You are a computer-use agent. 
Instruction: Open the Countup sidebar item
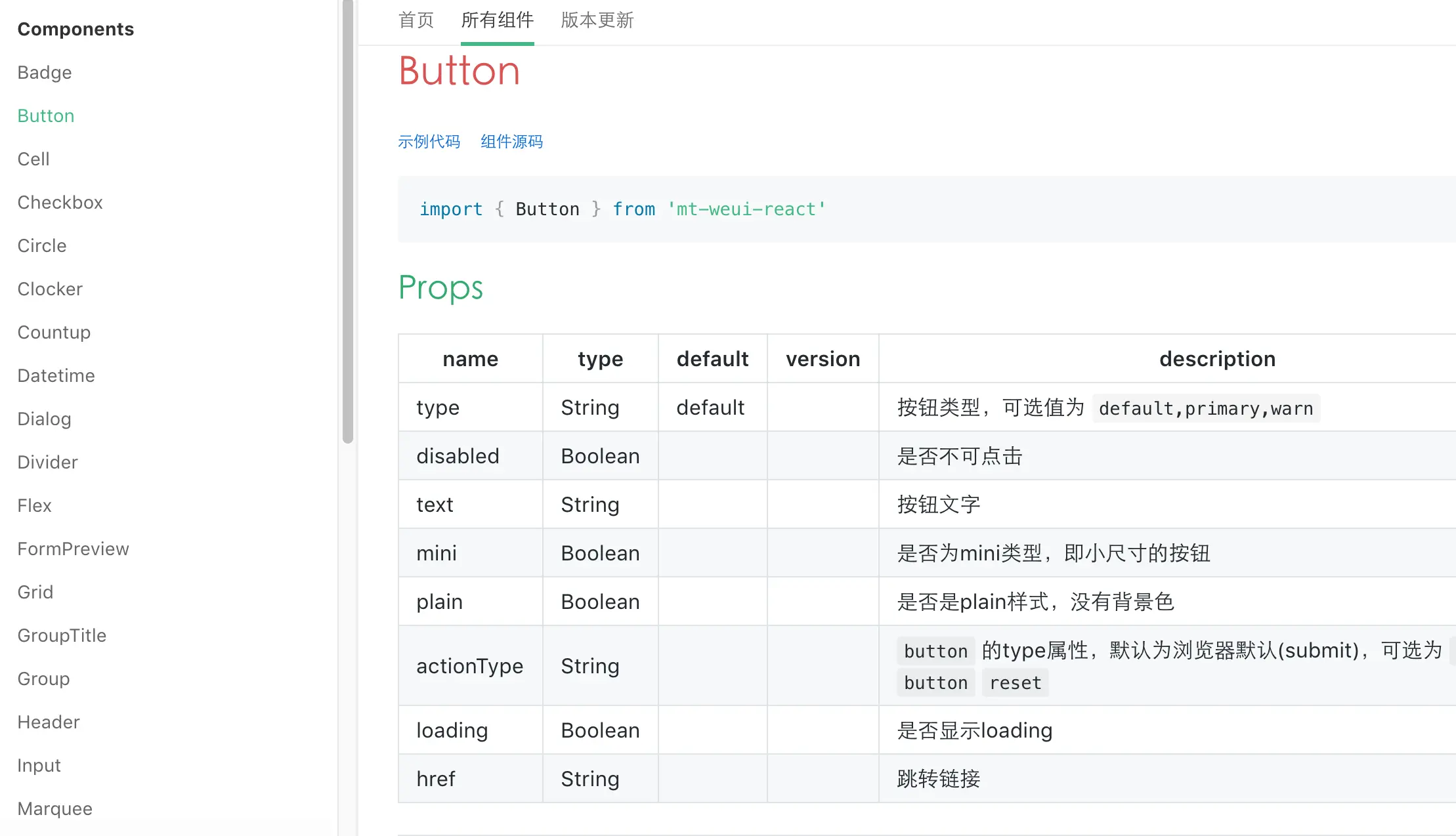(x=54, y=332)
